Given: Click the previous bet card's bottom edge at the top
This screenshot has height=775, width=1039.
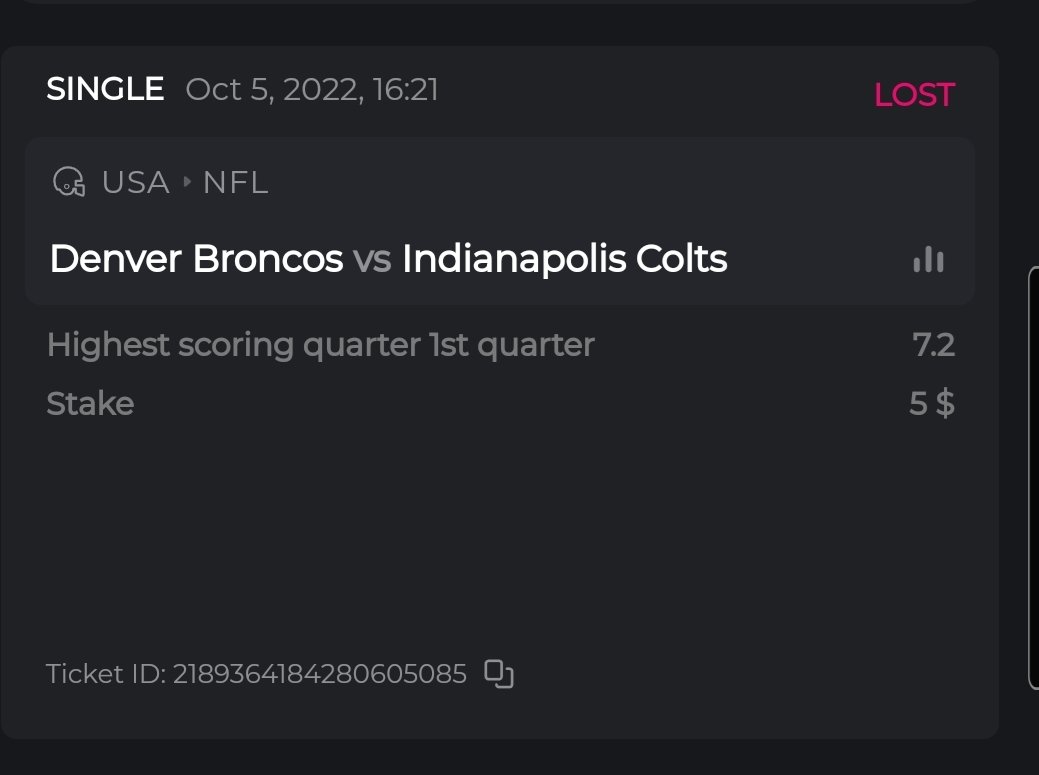Looking at the screenshot, I should point(500,2).
